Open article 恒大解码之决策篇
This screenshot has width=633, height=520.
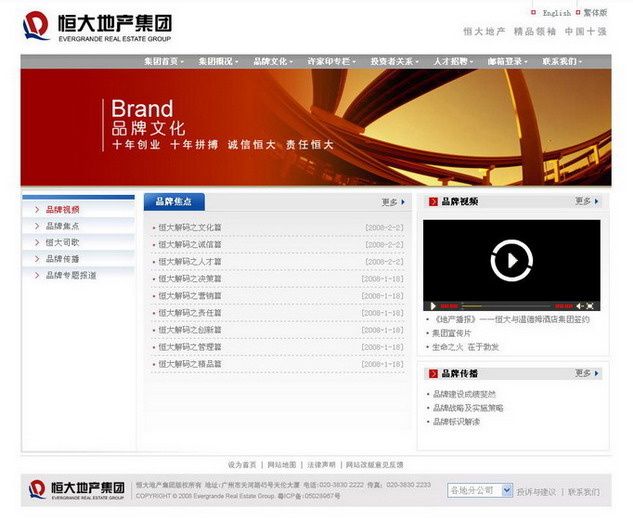(x=190, y=279)
